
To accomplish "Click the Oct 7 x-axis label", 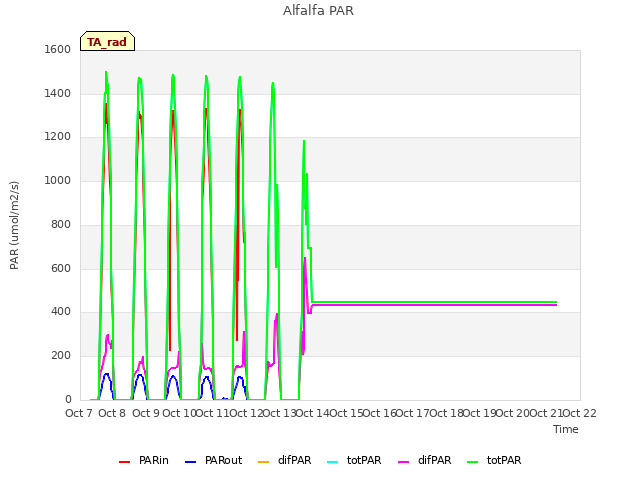I will [79, 413].
